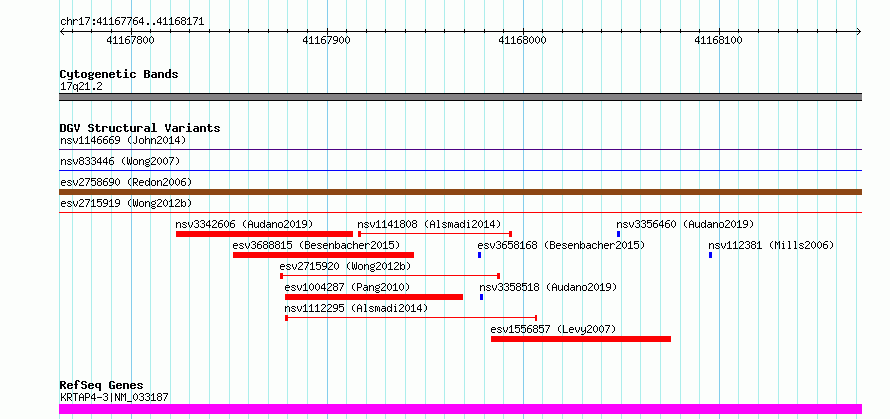The height and width of the screenshot is (419, 890).
Task: Open the nsv3356460 (Audano2019) label
Action: pos(685,224)
